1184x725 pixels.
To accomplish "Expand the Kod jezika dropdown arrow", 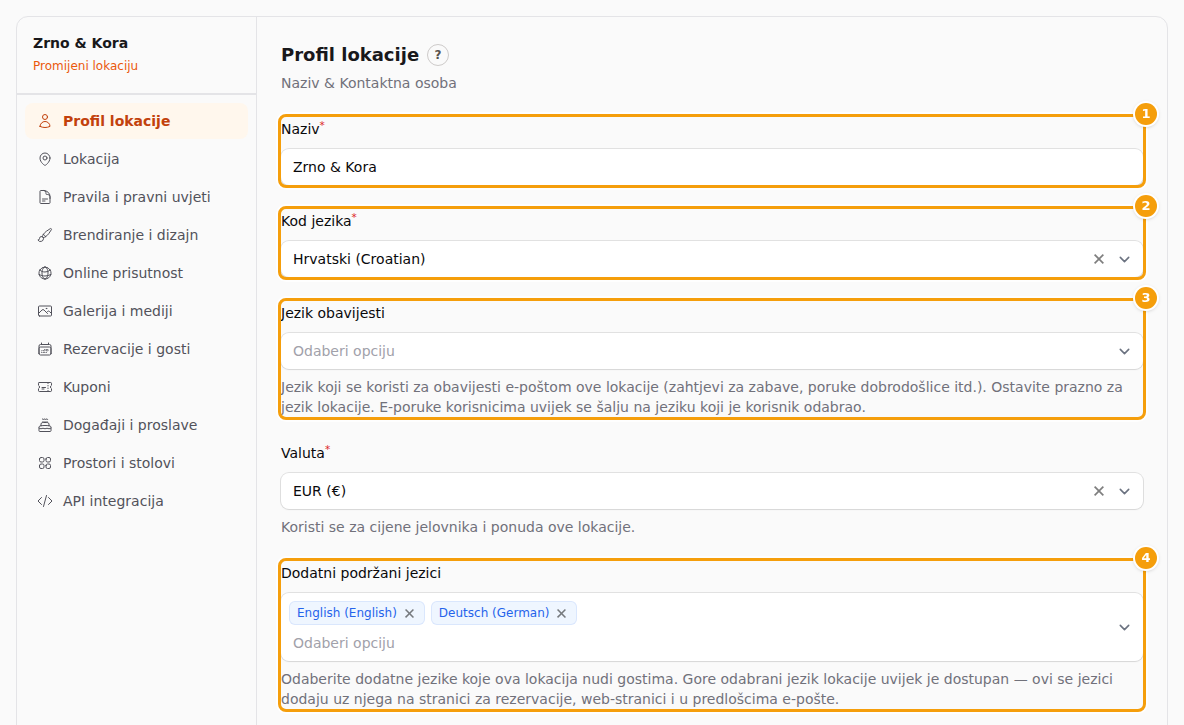I will pyautogui.click(x=1124, y=259).
